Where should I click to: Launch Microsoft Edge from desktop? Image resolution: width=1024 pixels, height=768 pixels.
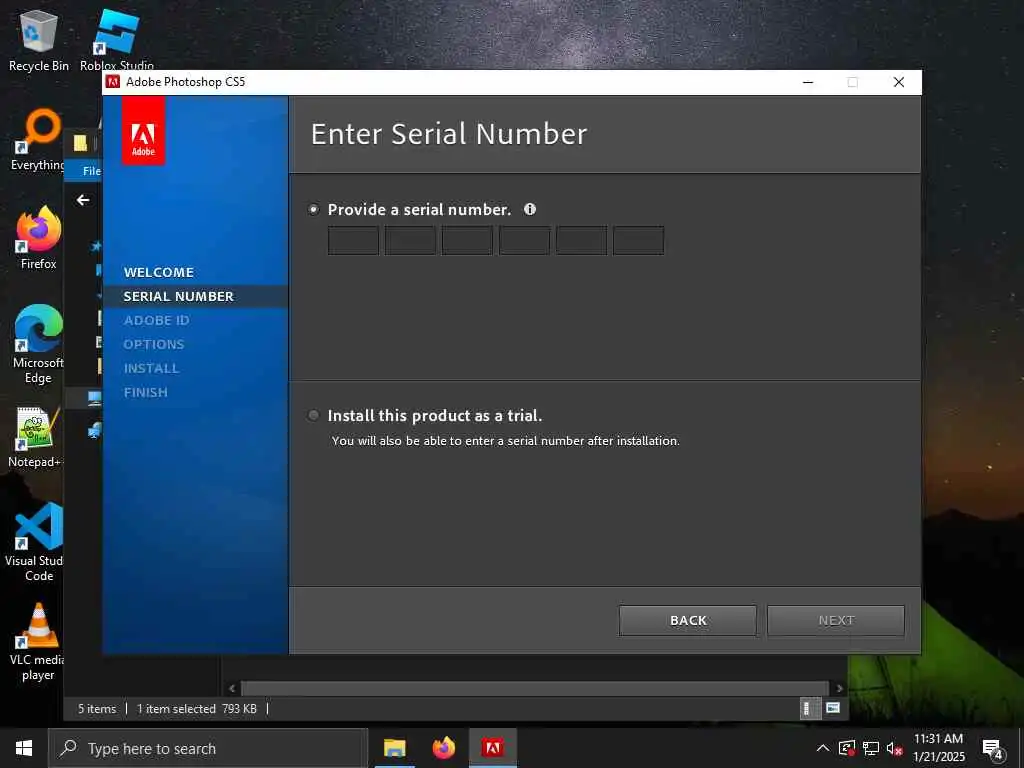coord(39,344)
